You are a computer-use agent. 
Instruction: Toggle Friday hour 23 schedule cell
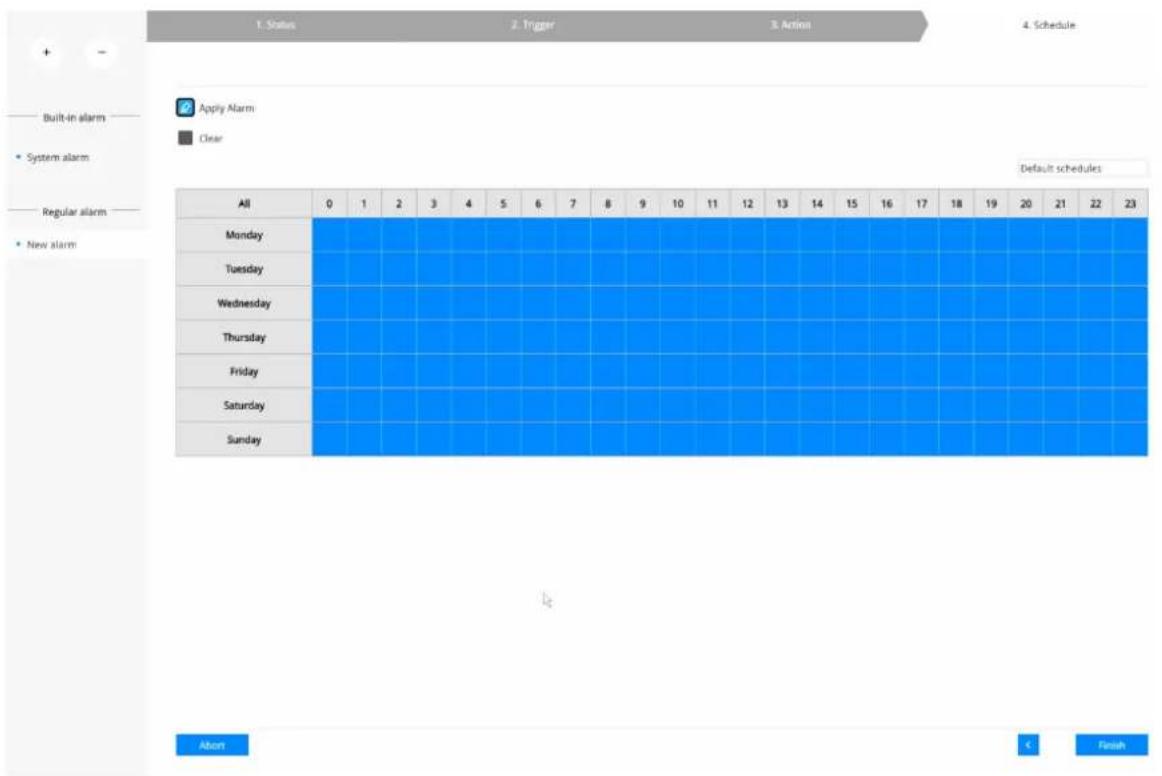[1130, 371]
